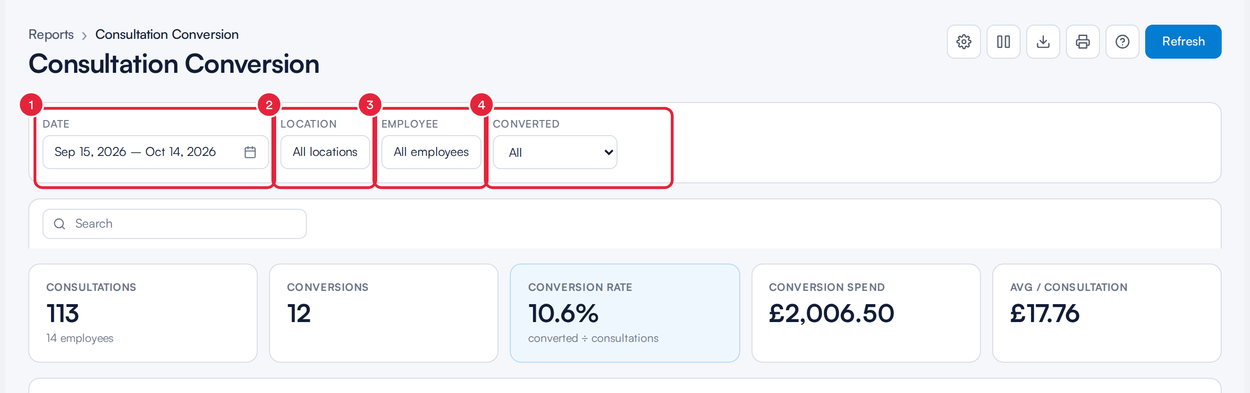Click the Consultation Conversion page heading
1250x393 pixels.
(174, 64)
